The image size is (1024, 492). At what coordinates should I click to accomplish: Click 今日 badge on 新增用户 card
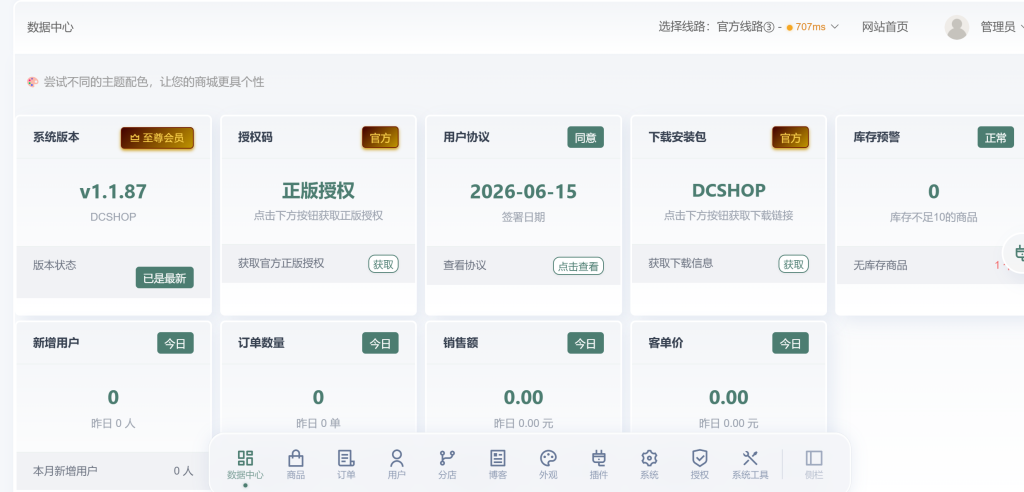[x=176, y=343]
